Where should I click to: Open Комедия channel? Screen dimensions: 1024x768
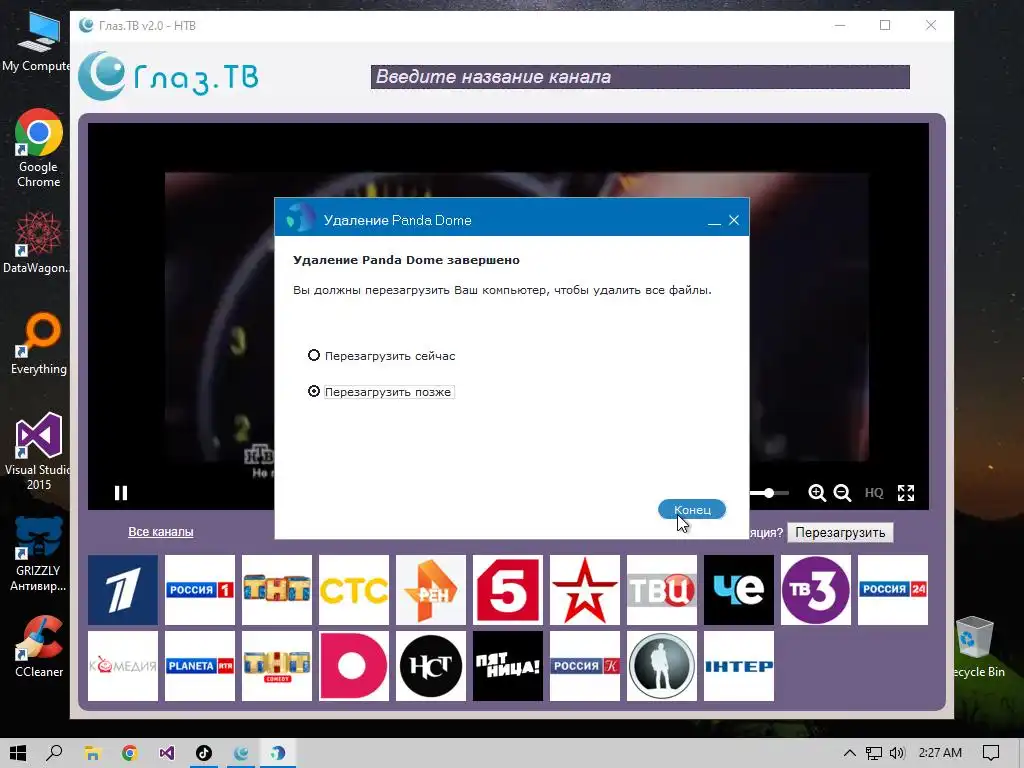coord(123,665)
